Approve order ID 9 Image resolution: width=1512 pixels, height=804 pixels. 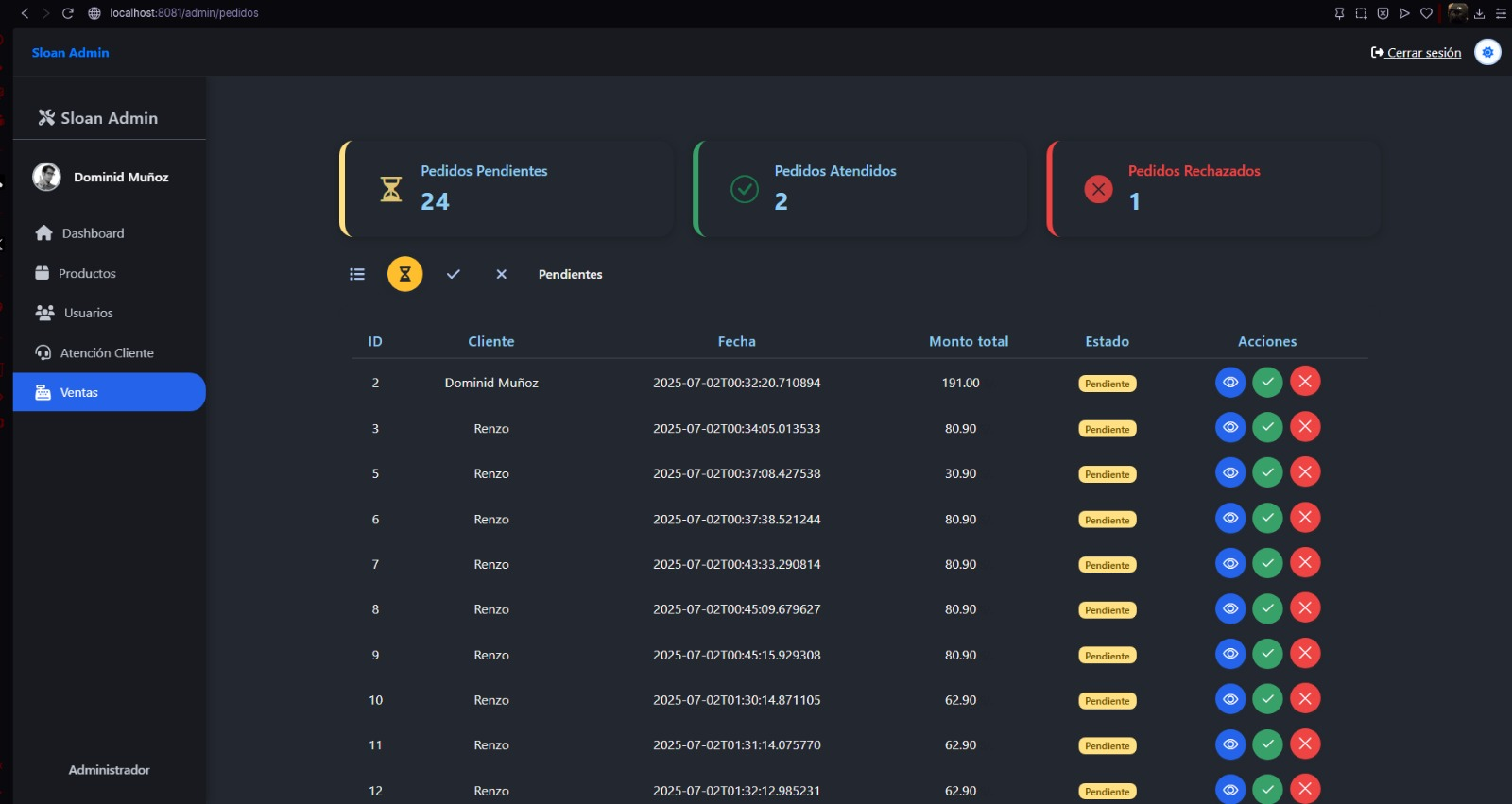click(x=1267, y=655)
